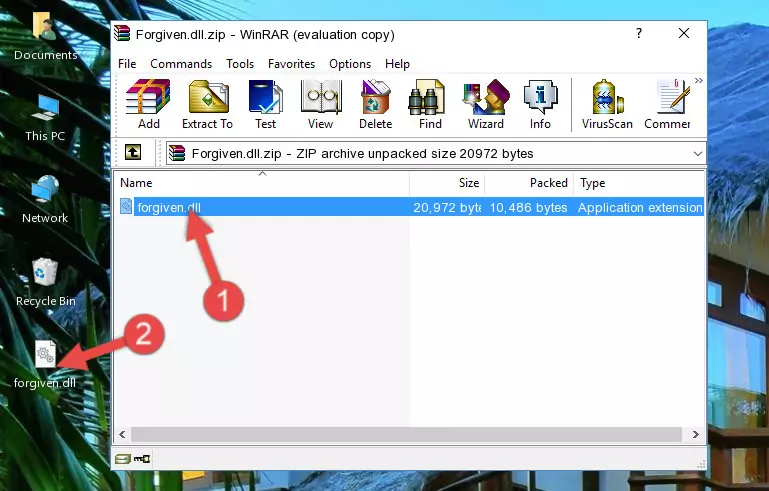Run the Test archive tool
Image resolution: width=769 pixels, height=491 pixels.
(x=265, y=104)
